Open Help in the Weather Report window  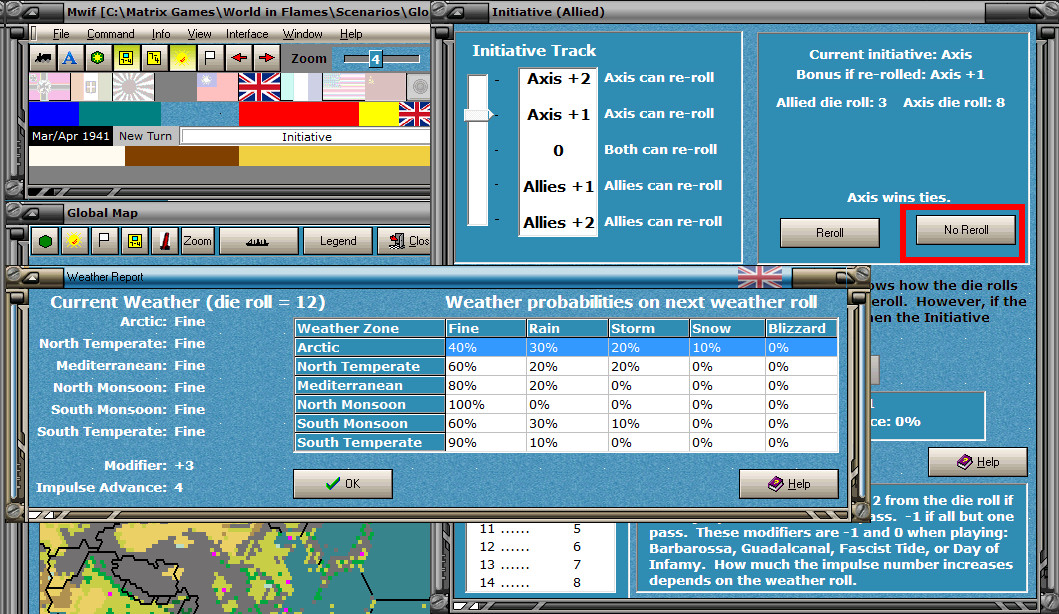[x=789, y=484]
